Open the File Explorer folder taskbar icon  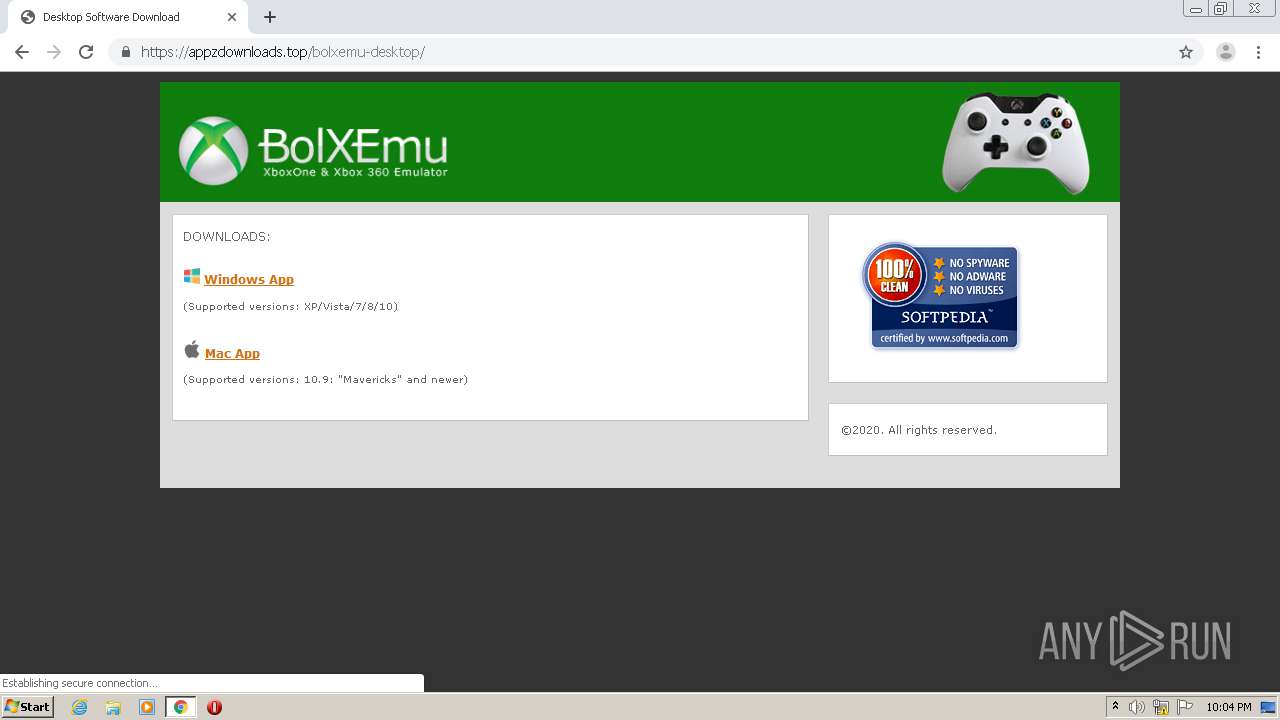pyautogui.click(x=113, y=707)
